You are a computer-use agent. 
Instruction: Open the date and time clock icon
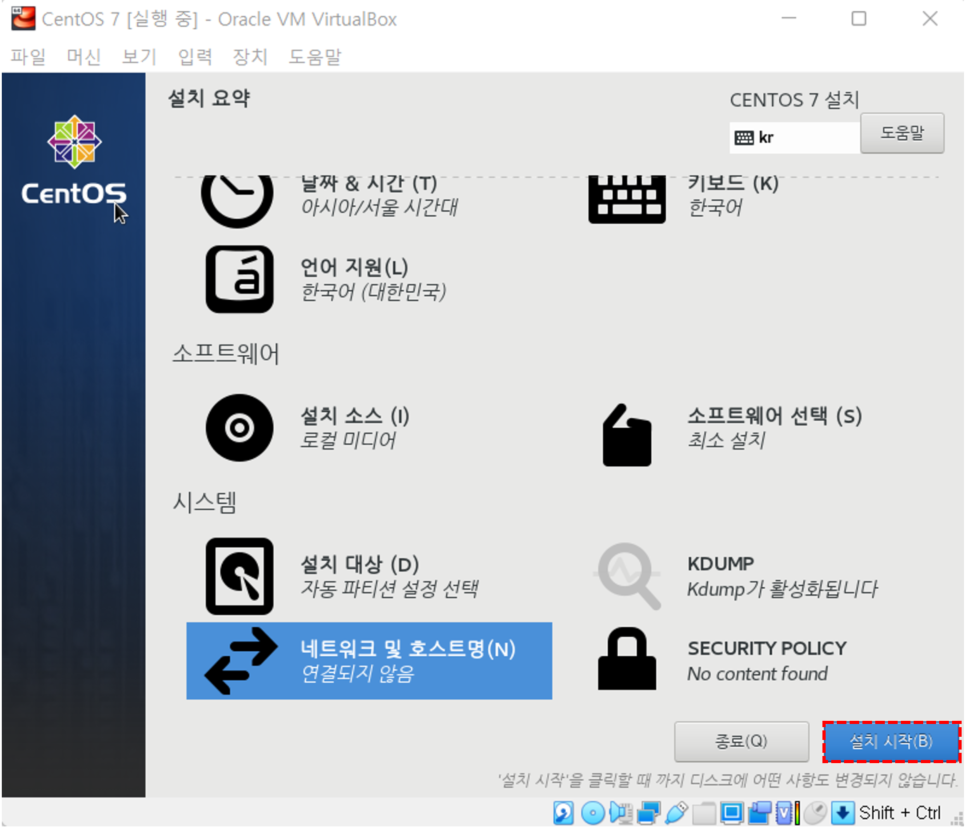click(x=237, y=201)
